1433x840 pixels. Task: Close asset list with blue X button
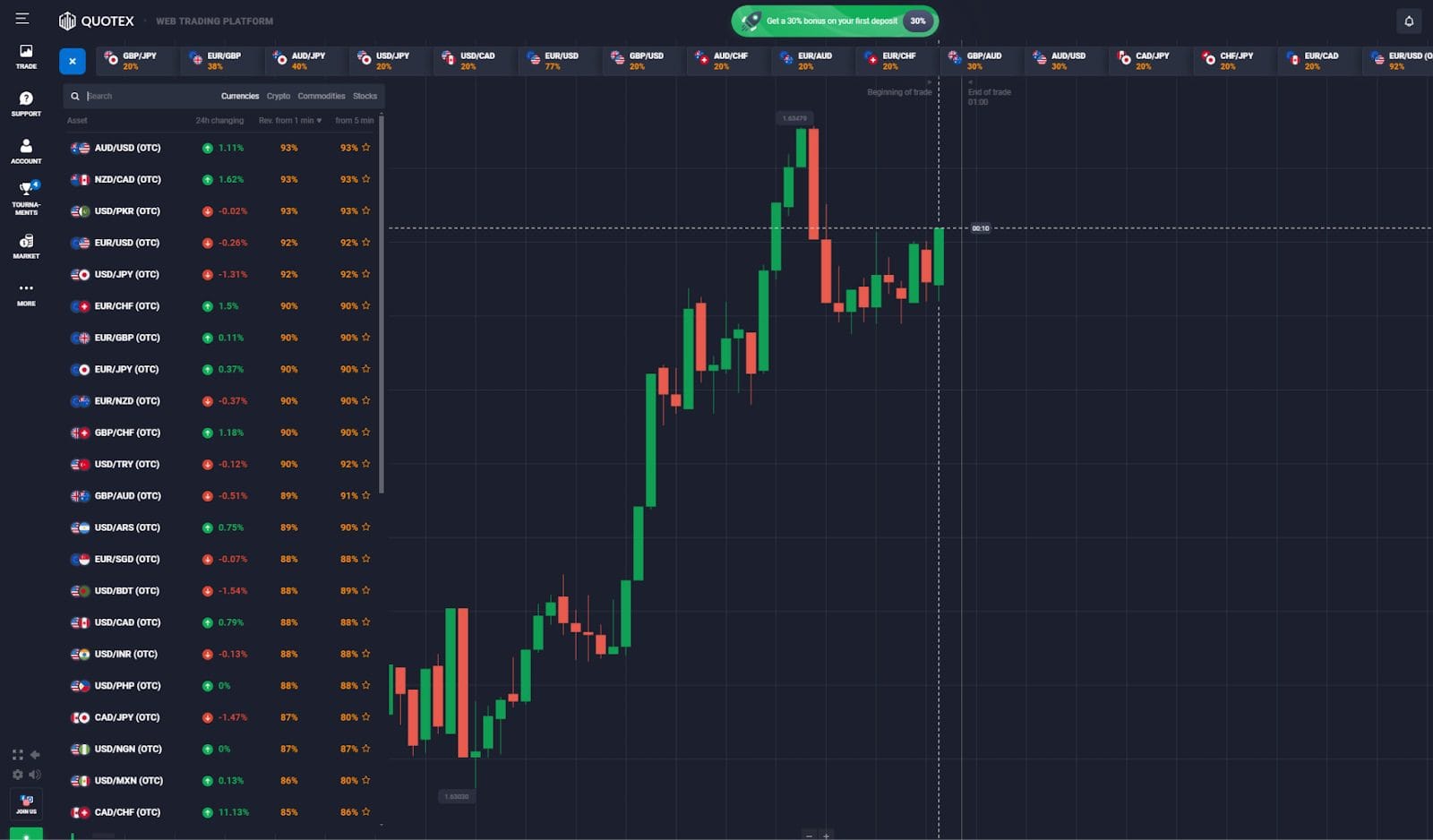pos(73,61)
